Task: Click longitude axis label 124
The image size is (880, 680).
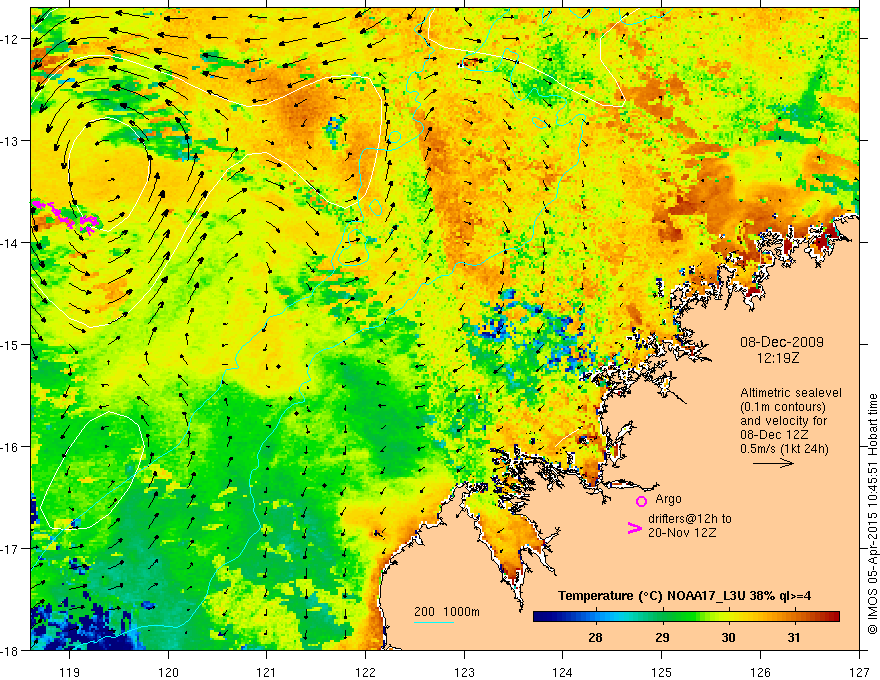Action: point(563,672)
